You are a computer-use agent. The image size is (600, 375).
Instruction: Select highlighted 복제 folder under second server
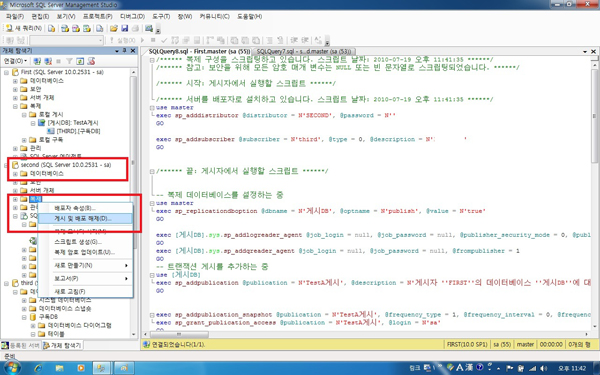[x=36, y=199]
